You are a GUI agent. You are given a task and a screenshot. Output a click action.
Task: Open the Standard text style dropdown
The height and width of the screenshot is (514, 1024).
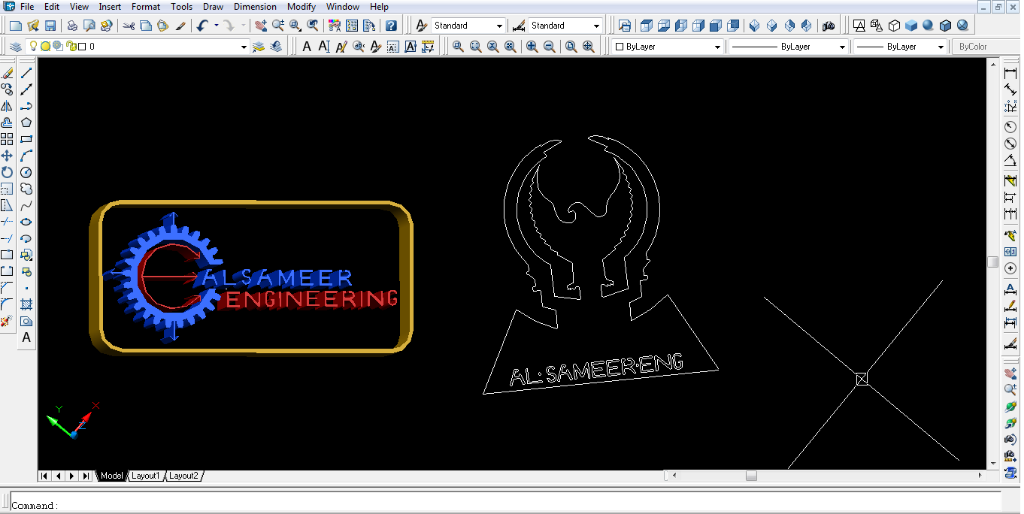499,25
